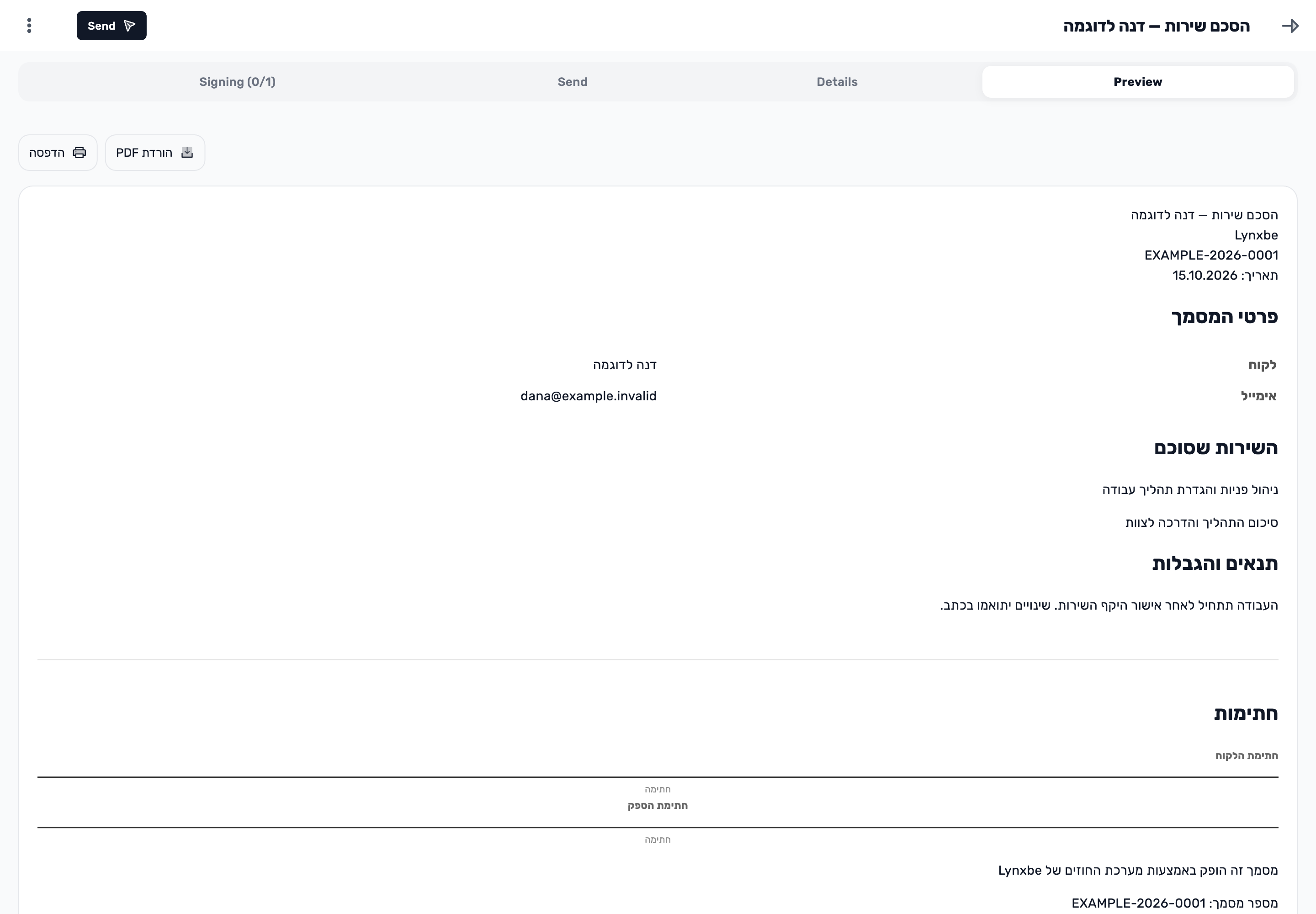Click the heading פרטי המסמך
Image resolution: width=1316 pixels, height=914 pixels.
pos(1224,317)
